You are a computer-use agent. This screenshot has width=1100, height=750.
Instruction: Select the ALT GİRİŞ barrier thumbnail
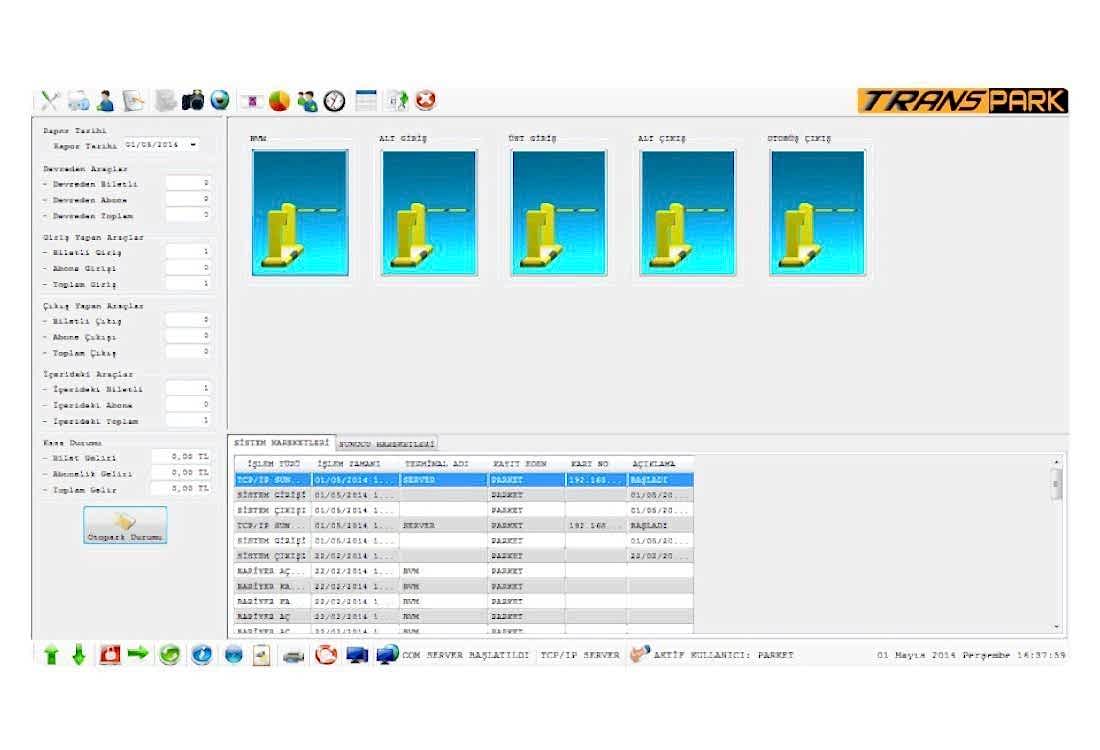[429, 213]
